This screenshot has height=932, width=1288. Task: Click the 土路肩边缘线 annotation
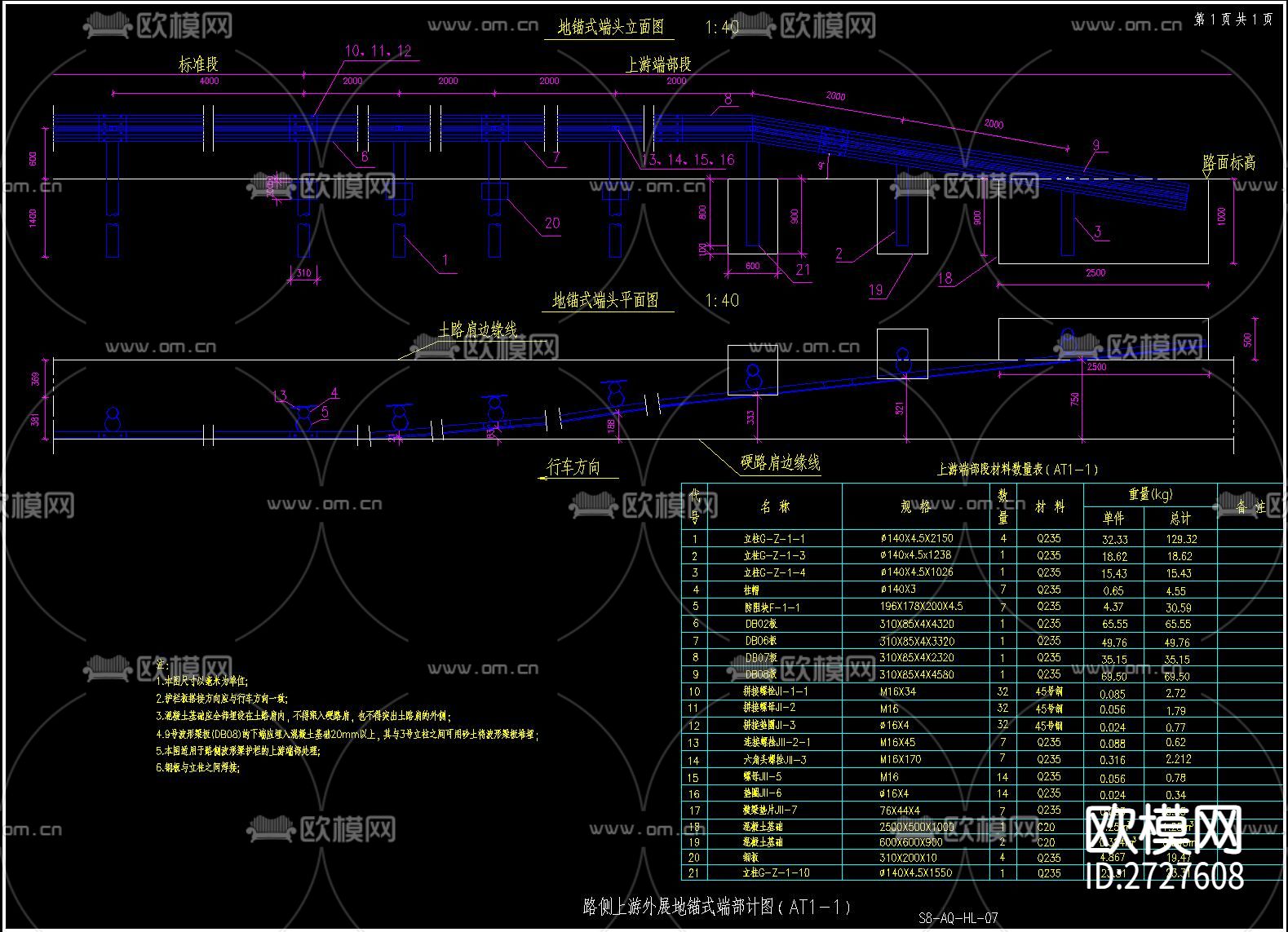tap(477, 330)
